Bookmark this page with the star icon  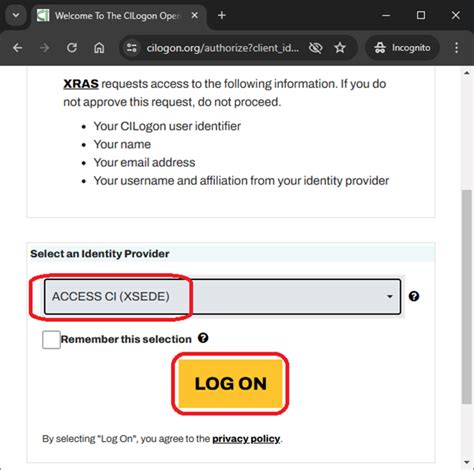click(x=340, y=48)
